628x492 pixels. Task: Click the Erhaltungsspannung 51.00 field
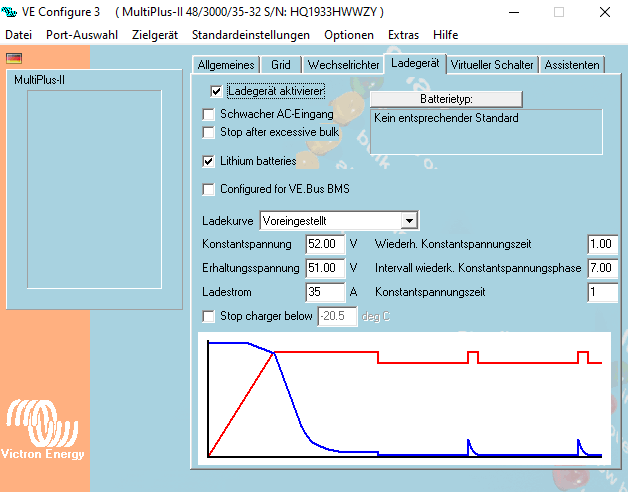(x=325, y=268)
